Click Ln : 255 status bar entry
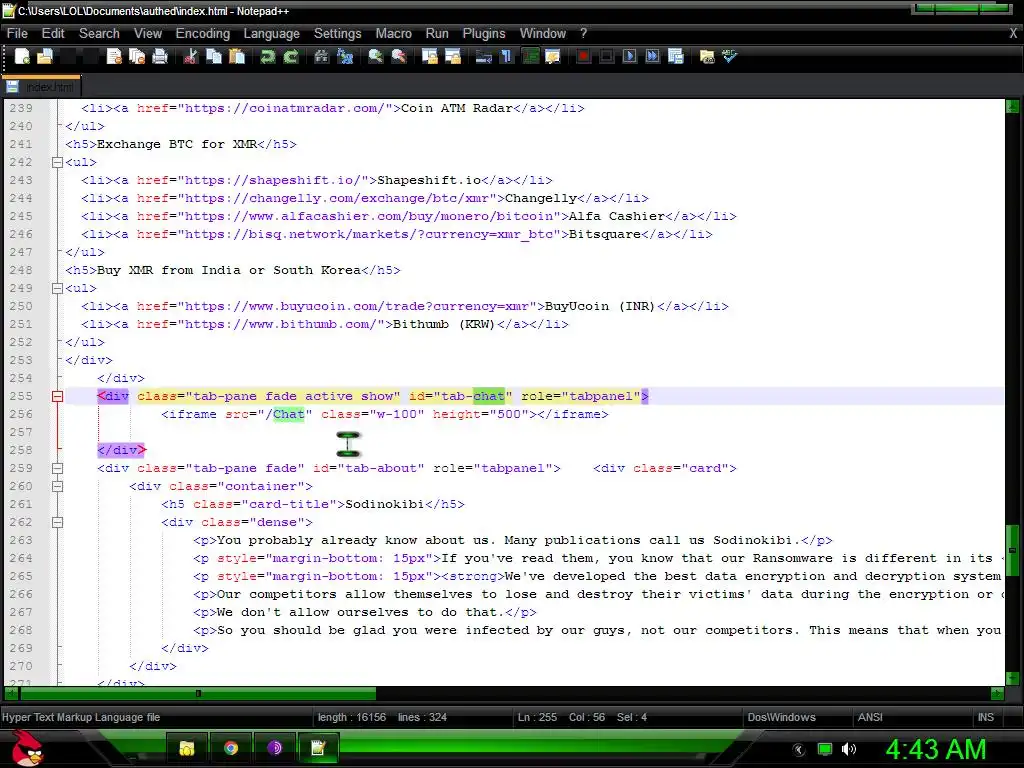Image resolution: width=1024 pixels, height=768 pixels. coord(537,717)
